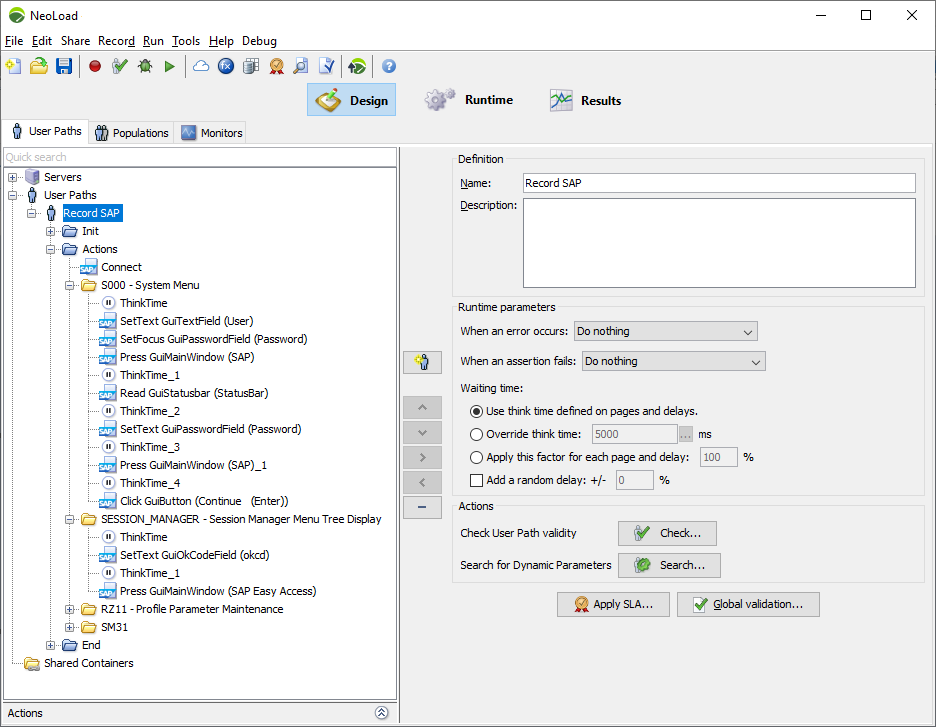
Task: Open the Tools menu
Action: pyautogui.click(x=186, y=41)
